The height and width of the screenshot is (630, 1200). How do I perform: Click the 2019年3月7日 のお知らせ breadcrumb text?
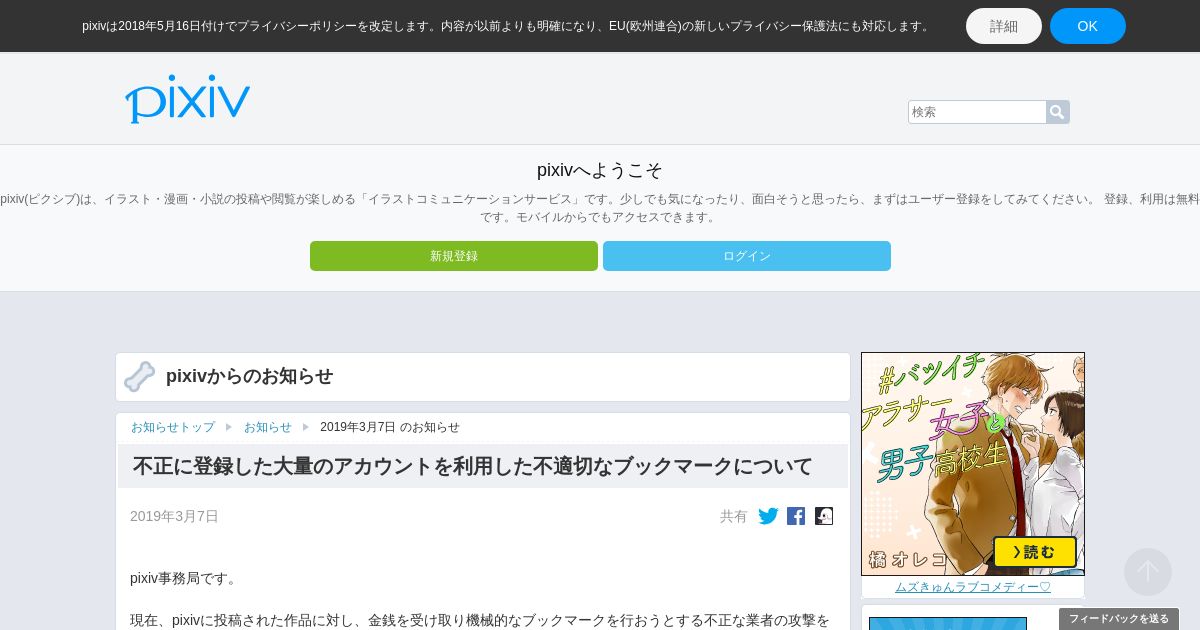click(x=390, y=427)
